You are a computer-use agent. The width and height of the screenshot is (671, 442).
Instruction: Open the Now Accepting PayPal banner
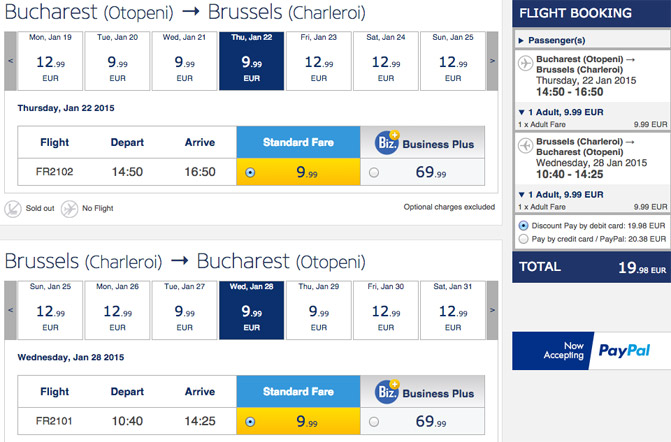pos(591,350)
